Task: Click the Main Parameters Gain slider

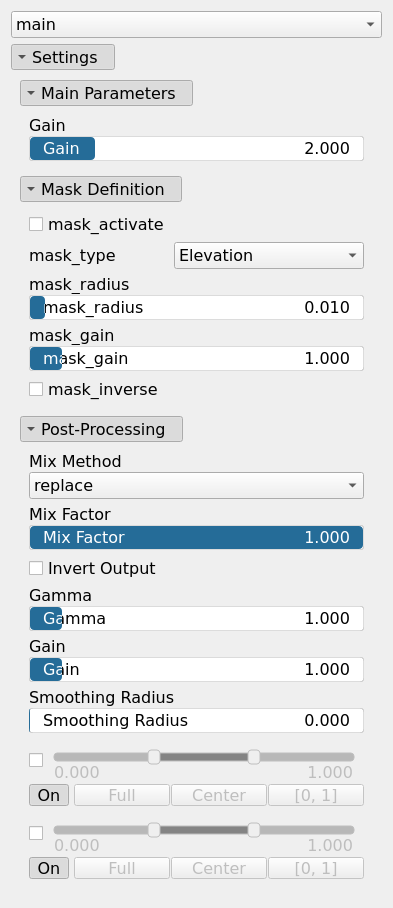Action: (x=196, y=149)
